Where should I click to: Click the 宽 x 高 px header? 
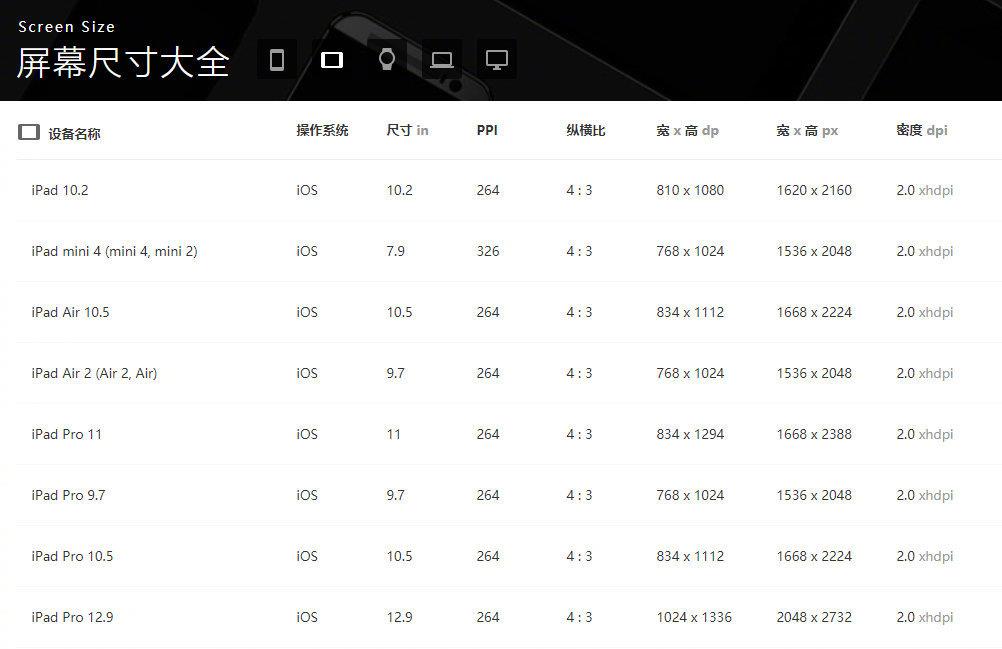(807, 130)
